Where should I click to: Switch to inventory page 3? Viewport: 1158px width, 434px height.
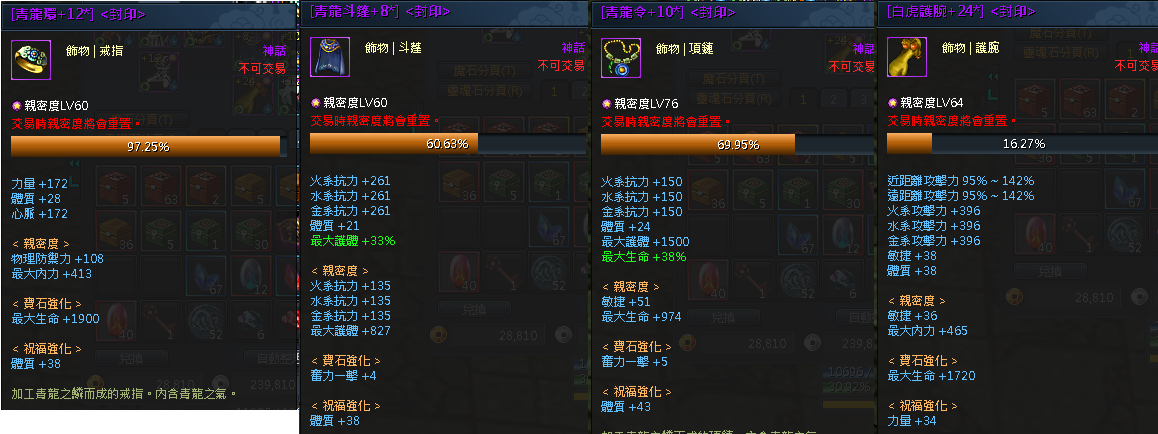861,100
